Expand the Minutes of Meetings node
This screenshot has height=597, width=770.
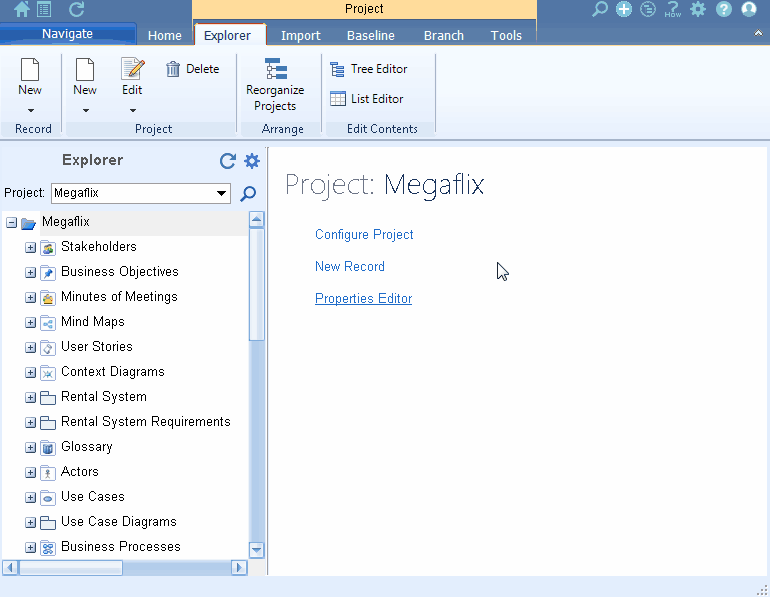tap(30, 298)
